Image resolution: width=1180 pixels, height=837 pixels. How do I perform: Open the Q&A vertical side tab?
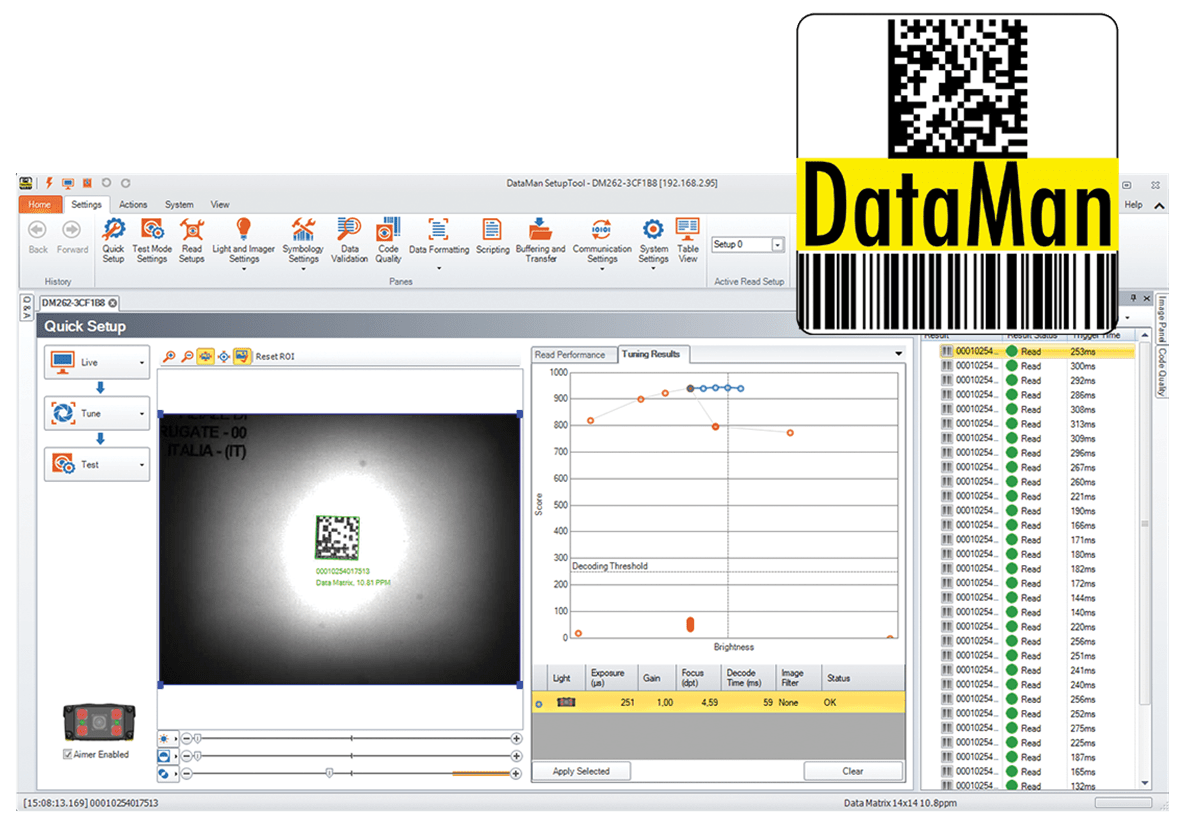point(27,308)
